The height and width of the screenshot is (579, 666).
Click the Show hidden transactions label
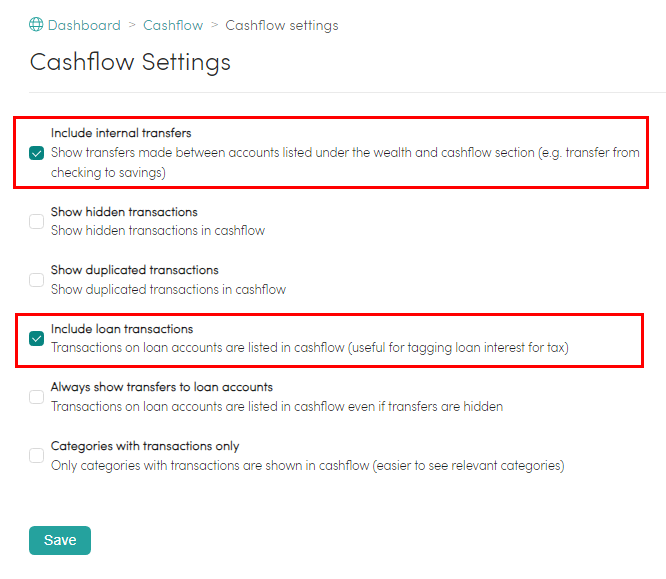(x=124, y=212)
